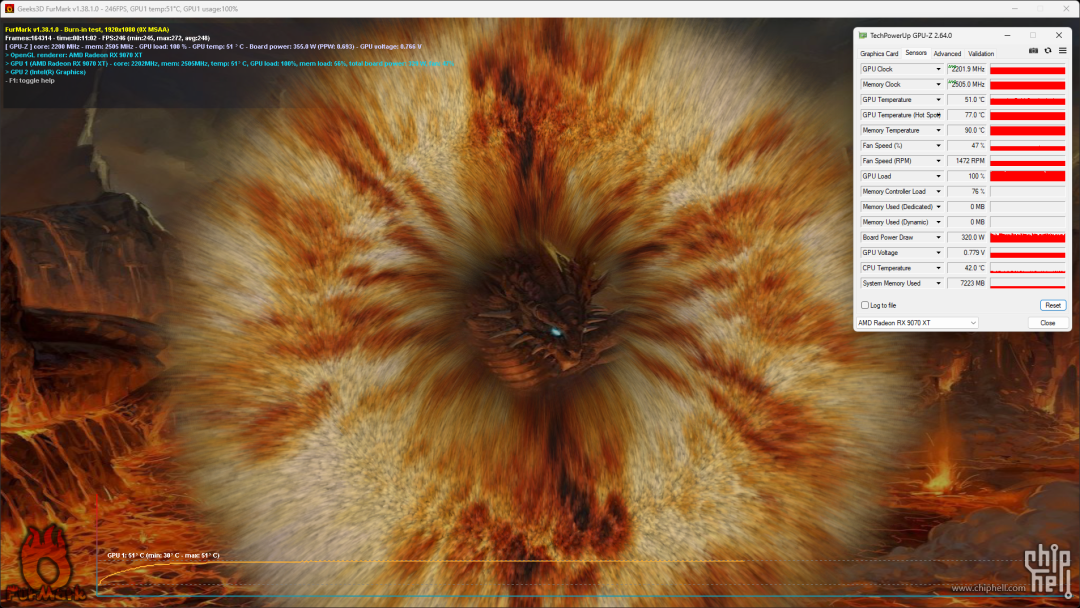Image resolution: width=1080 pixels, height=608 pixels.
Task: Click the 0.779 V GPU Voltage value
Action: click(x=966, y=253)
